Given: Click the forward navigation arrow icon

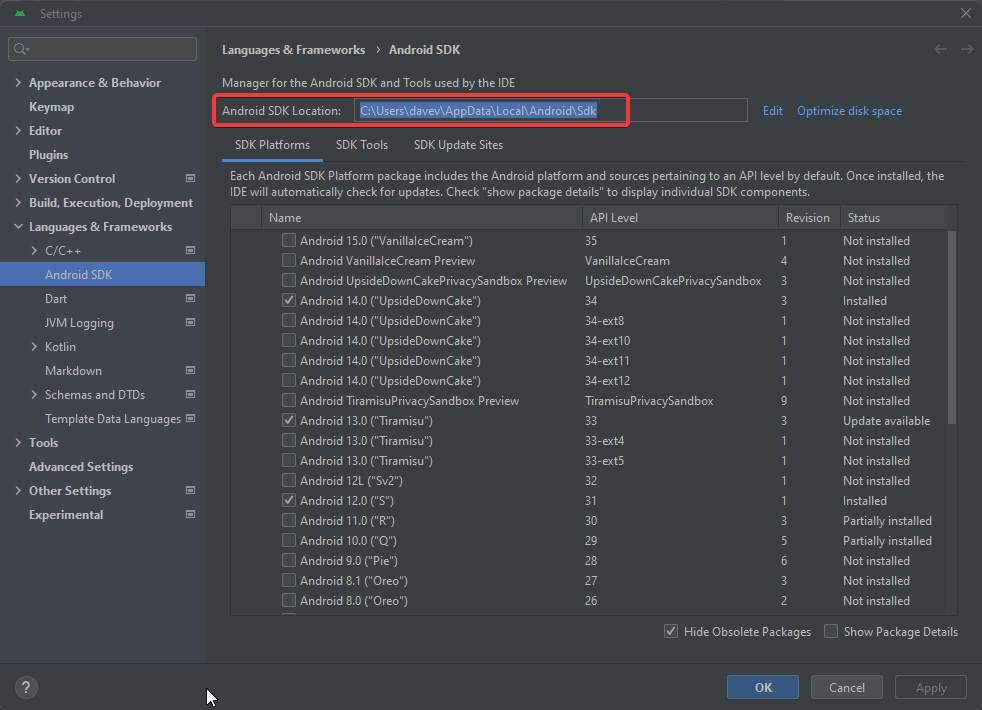Looking at the screenshot, I should click(x=966, y=49).
